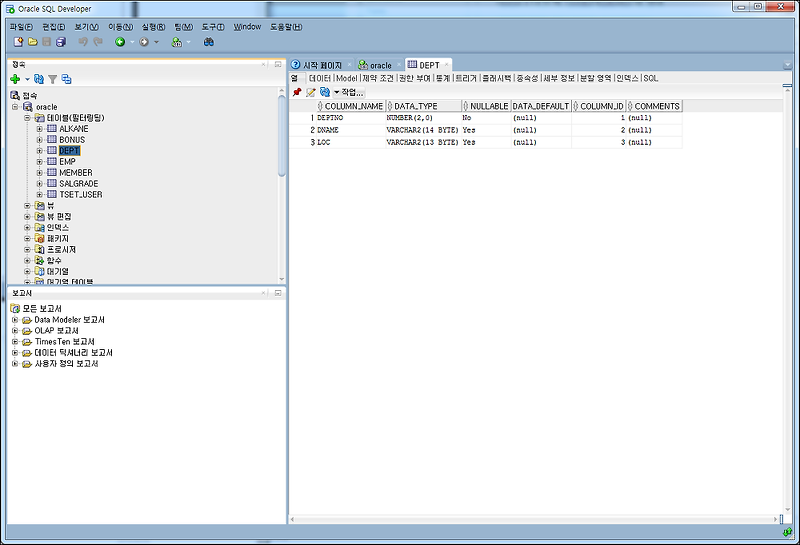Click the Refresh icon in the DEPT tab toolbar
Image resolution: width=800 pixels, height=545 pixels.
pyautogui.click(x=324, y=92)
